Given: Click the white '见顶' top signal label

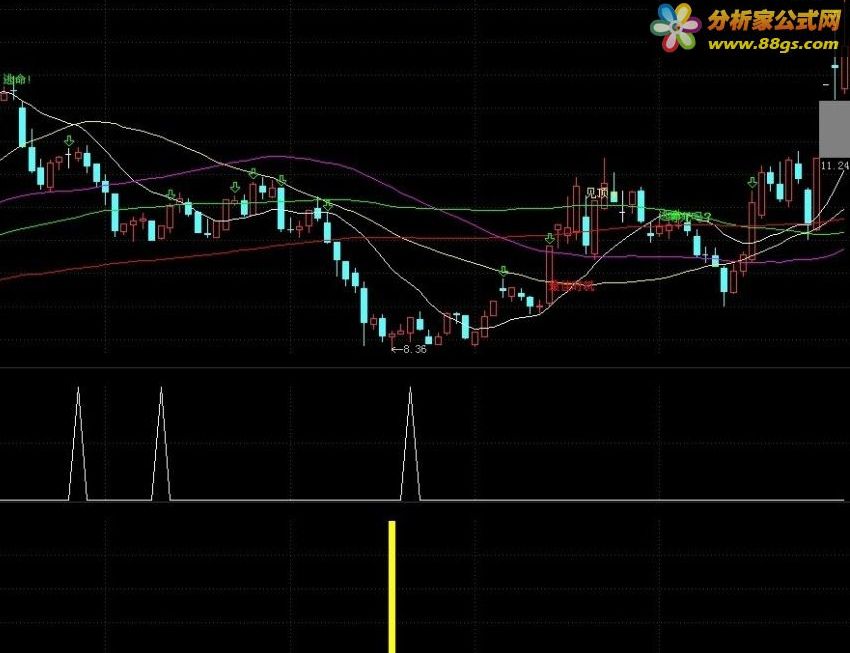Looking at the screenshot, I should coord(597,193).
